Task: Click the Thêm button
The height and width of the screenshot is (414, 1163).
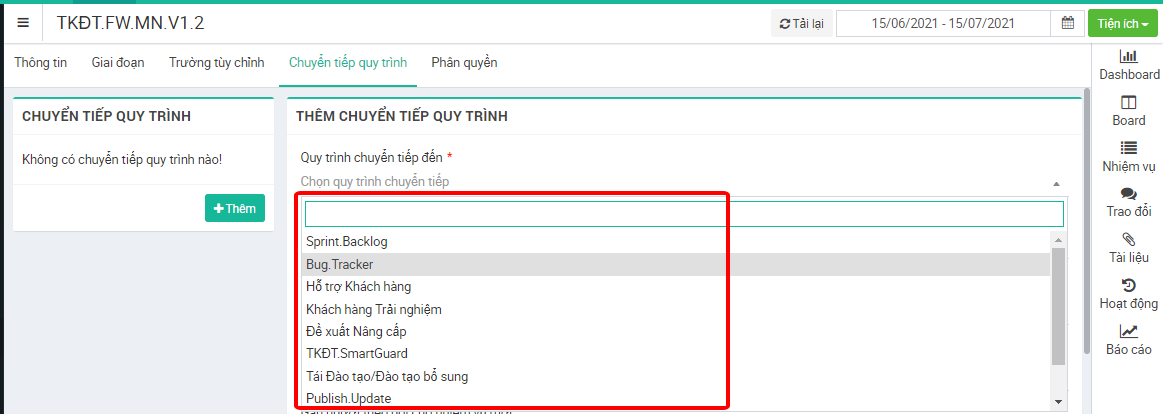Action: click(x=235, y=208)
